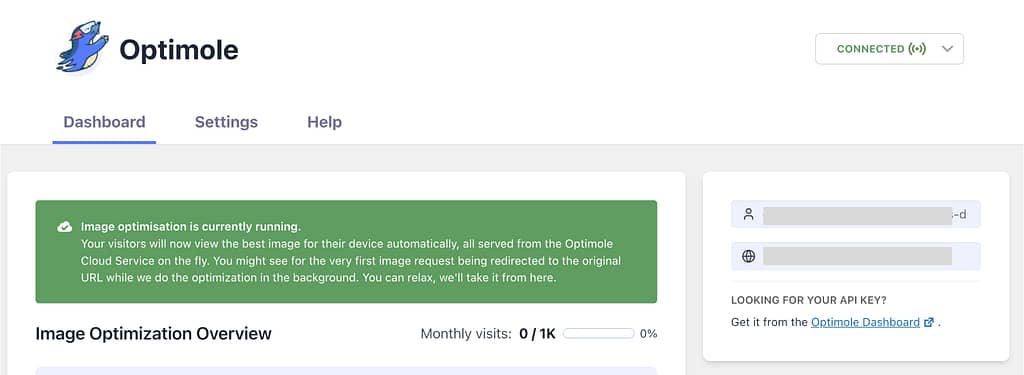Click the external link icon after Optimole Dashboard
1024x375 pixels.
[929, 322]
